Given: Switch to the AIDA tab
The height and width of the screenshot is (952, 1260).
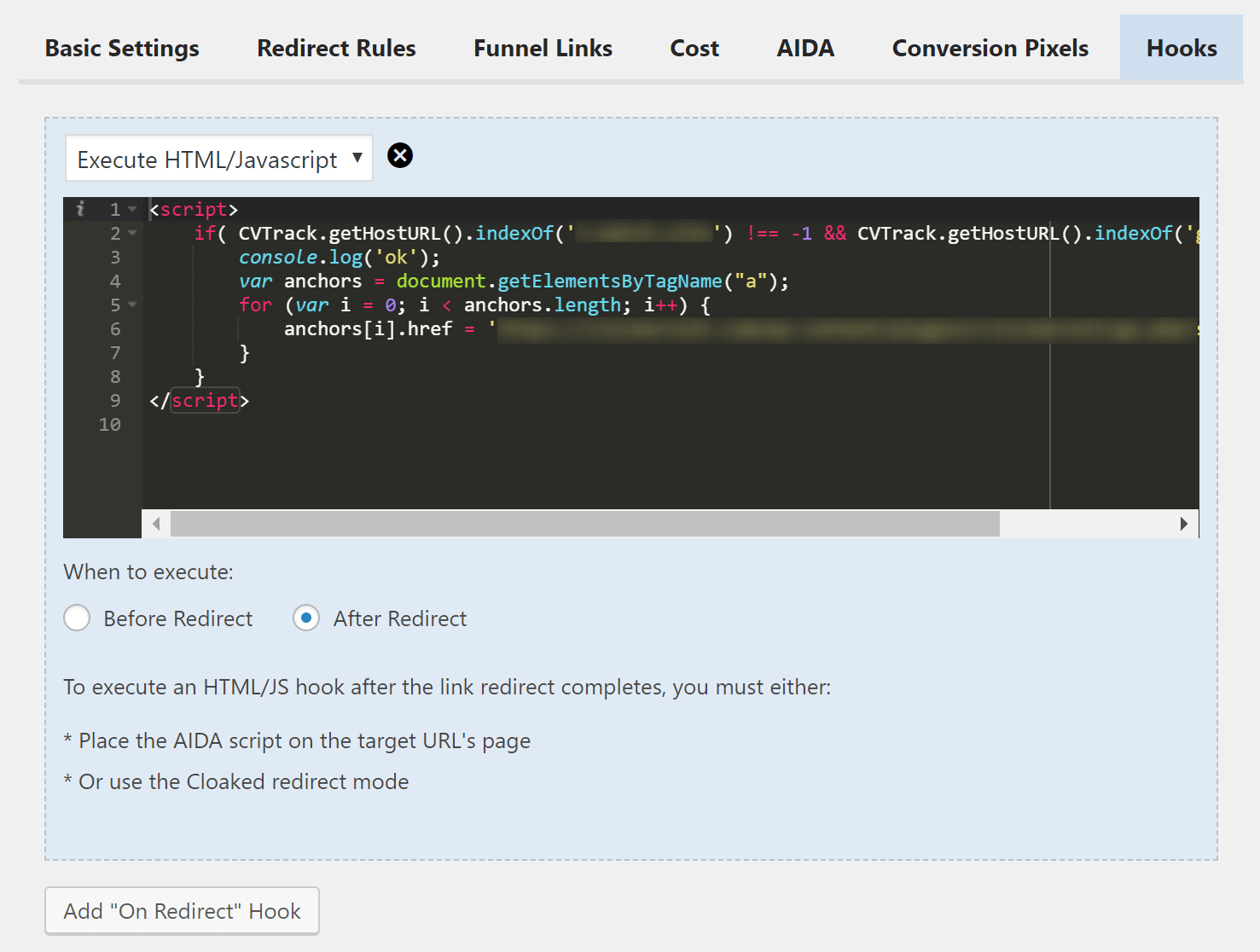Looking at the screenshot, I should coord(805,49).
